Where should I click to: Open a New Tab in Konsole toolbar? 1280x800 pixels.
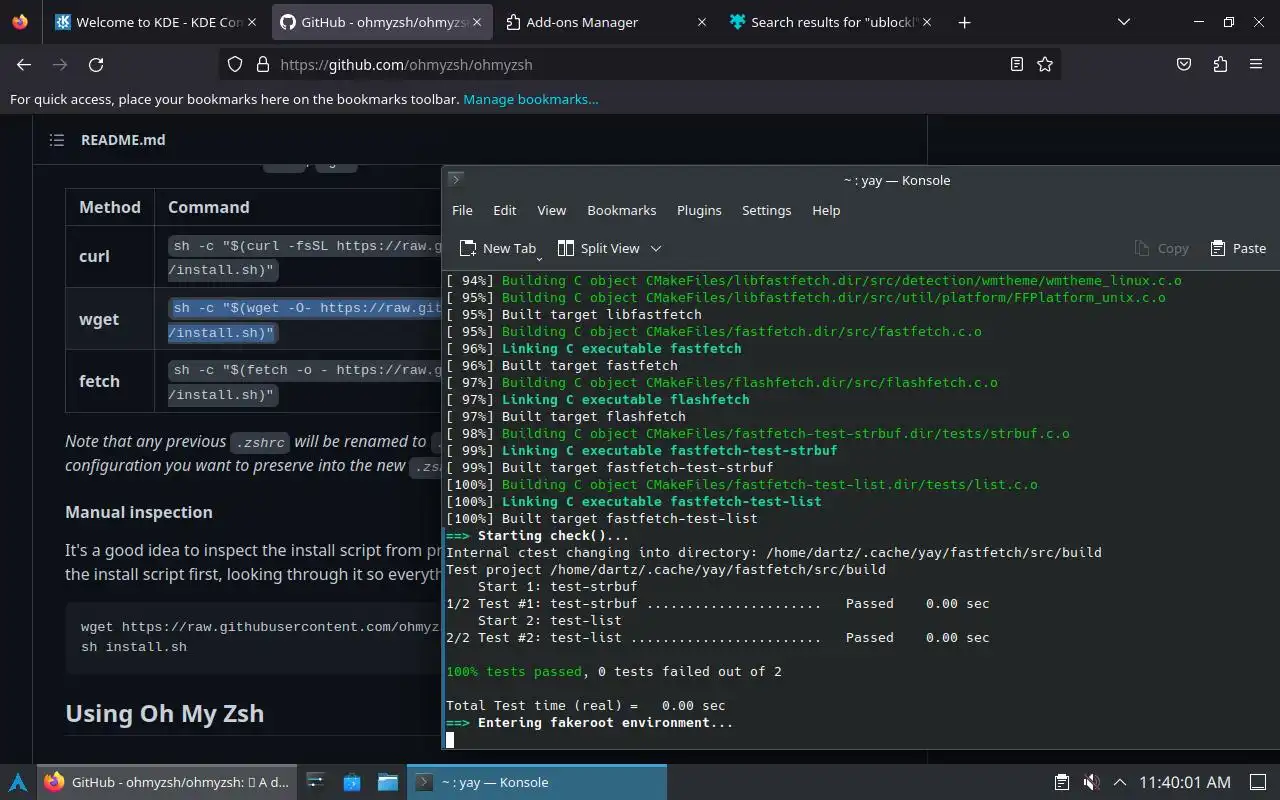click(x=497, y=248)
